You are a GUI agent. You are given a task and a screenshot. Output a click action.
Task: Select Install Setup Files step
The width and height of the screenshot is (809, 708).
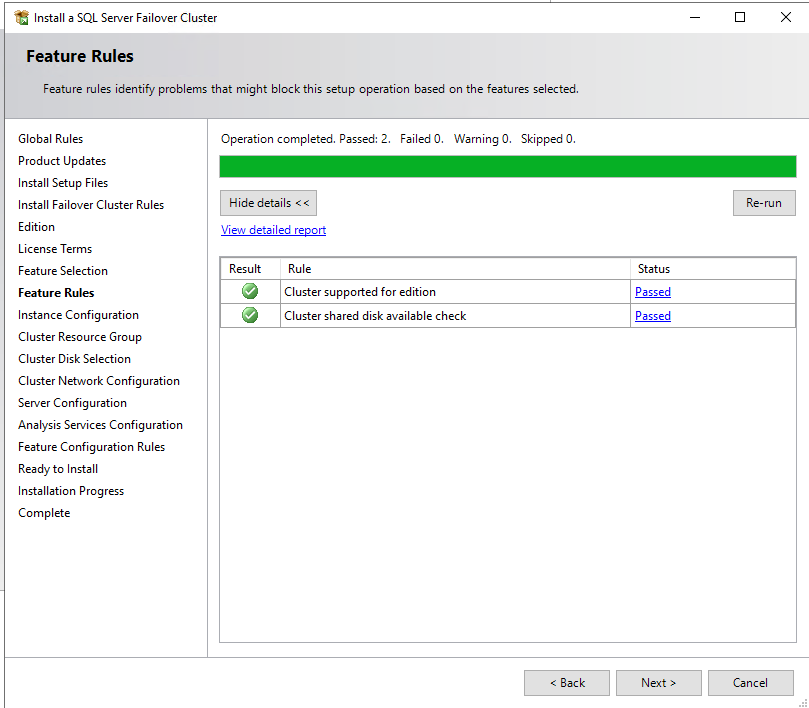point(63,183)
